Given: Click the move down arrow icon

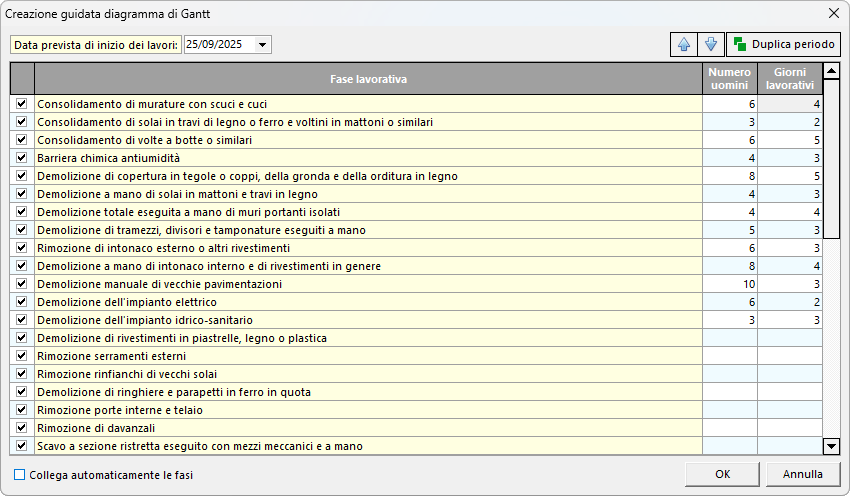Looking at the screenshot, I should click(x=710, y=44).
